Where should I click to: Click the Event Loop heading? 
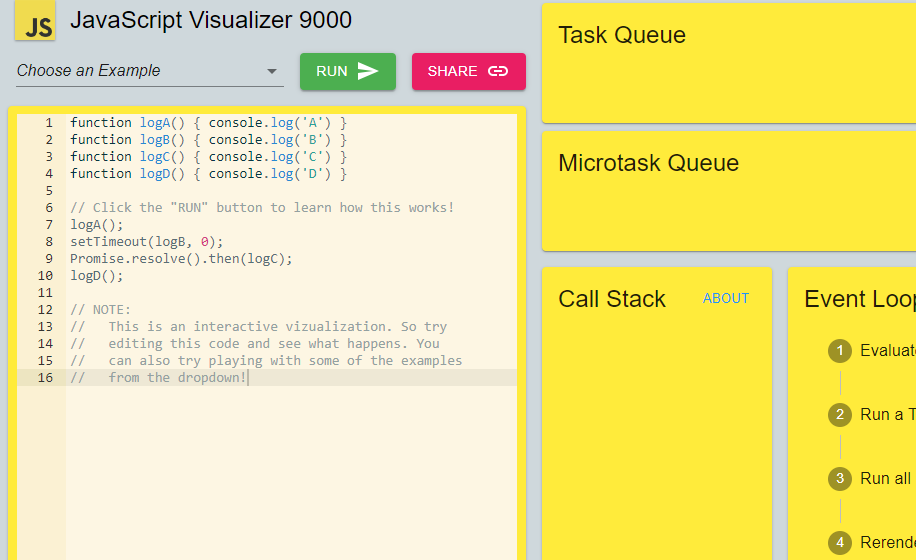tap(860, 299)
